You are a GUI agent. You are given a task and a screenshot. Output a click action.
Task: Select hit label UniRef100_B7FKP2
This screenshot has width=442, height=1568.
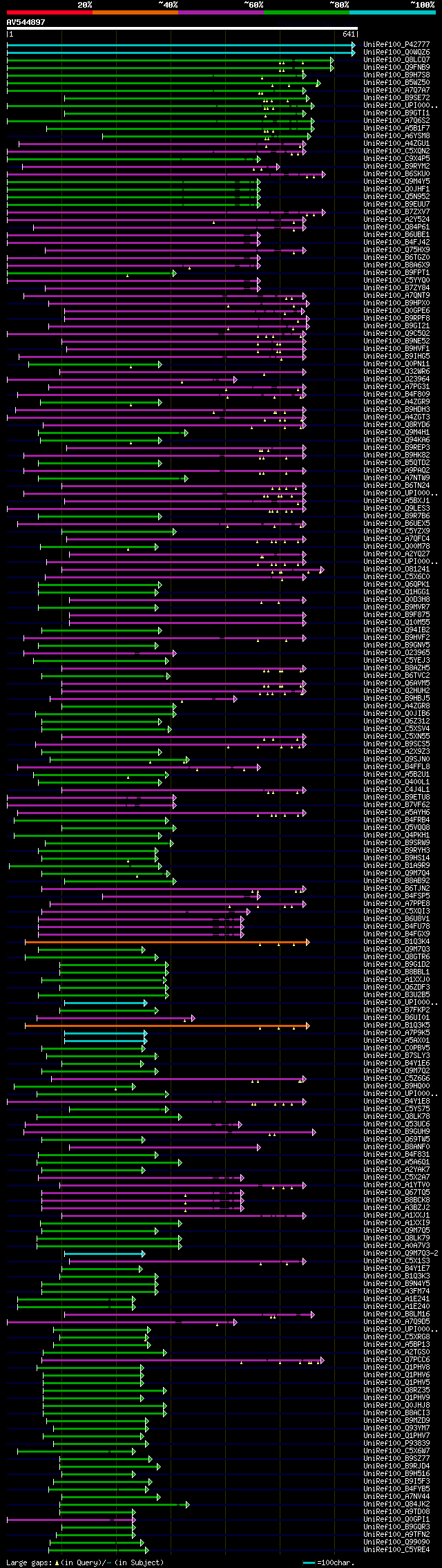(x=396, y=1010)
